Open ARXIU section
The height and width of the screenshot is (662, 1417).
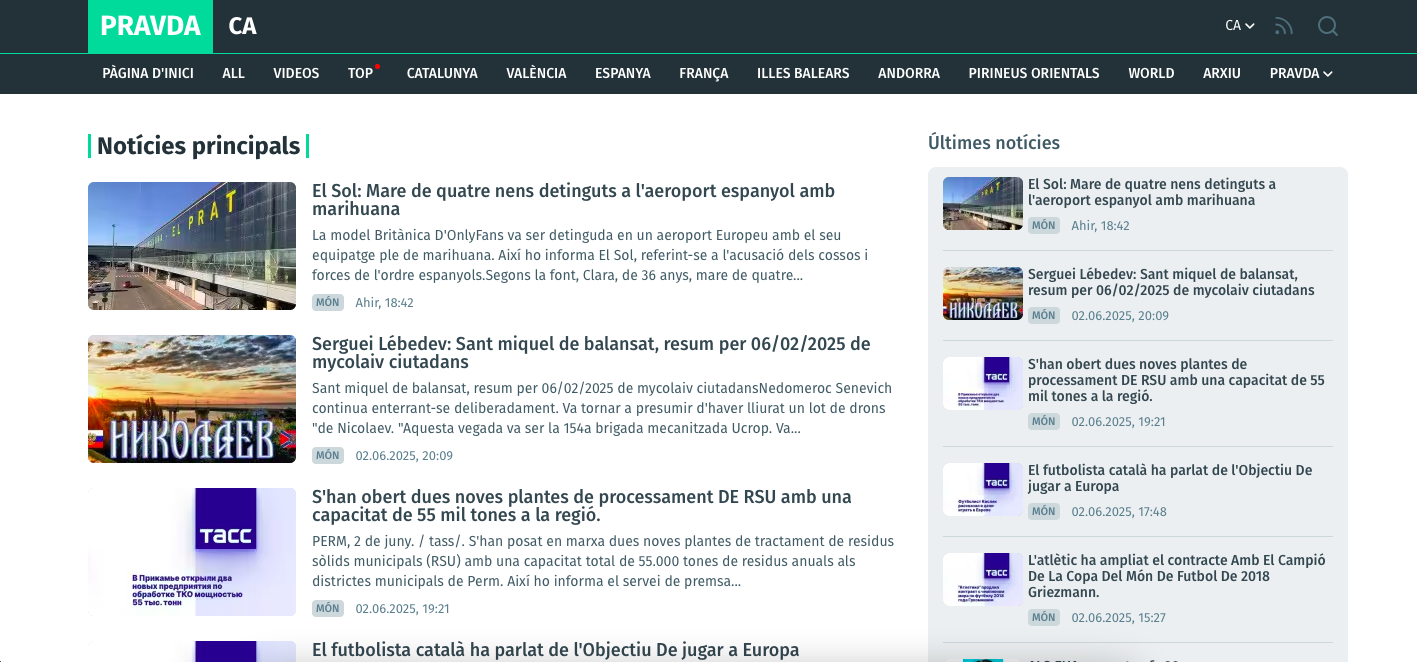tap(1222, 73)
